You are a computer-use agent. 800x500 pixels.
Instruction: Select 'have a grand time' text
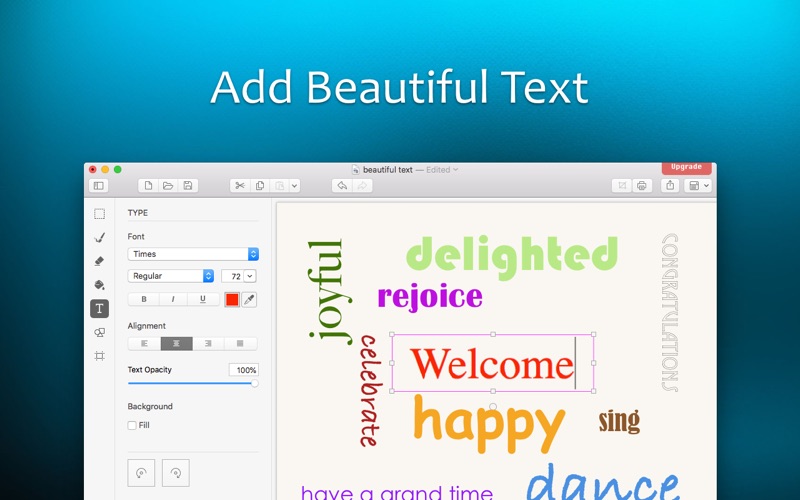pyautogui.click(x=397, y=493)
